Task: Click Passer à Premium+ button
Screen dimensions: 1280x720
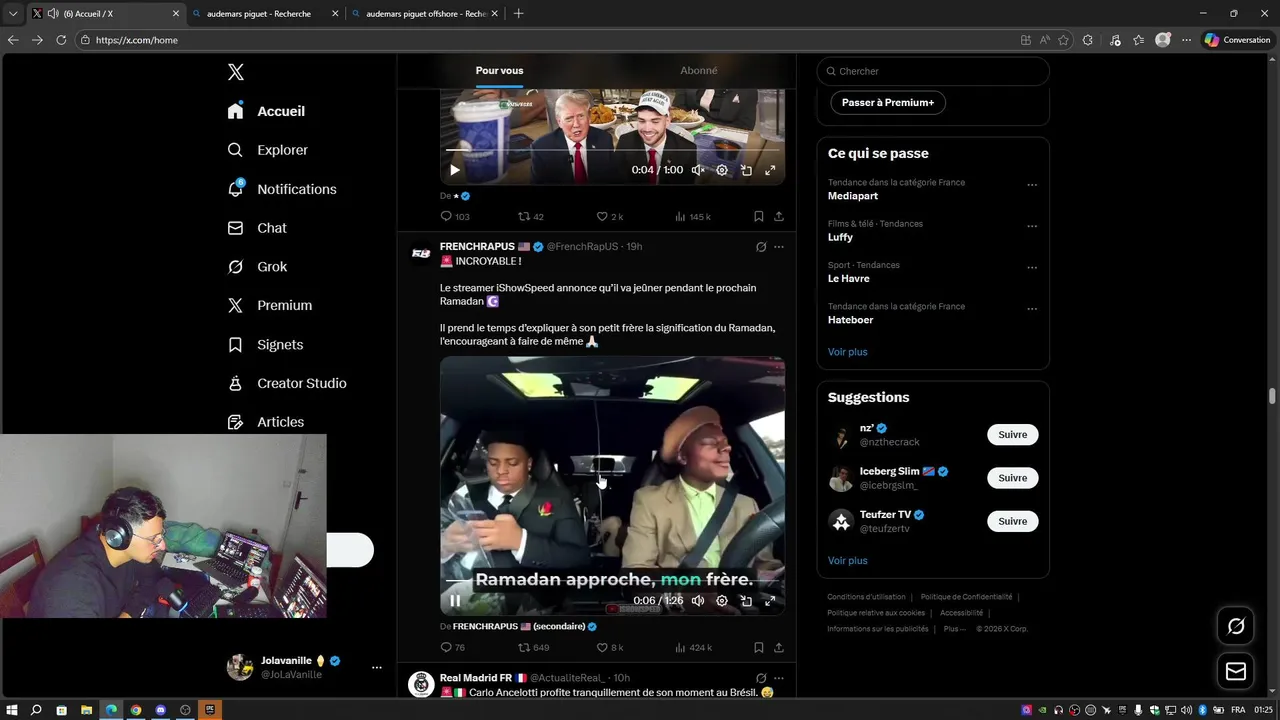Action: (x=888, y=103)
